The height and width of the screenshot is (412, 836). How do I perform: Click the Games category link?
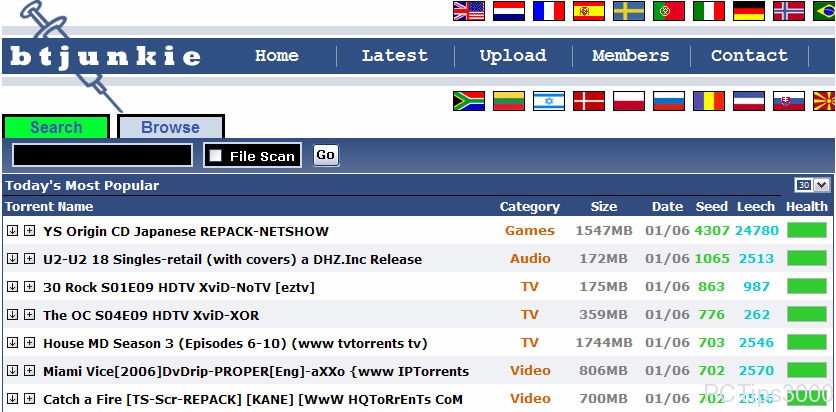(530, 231)
